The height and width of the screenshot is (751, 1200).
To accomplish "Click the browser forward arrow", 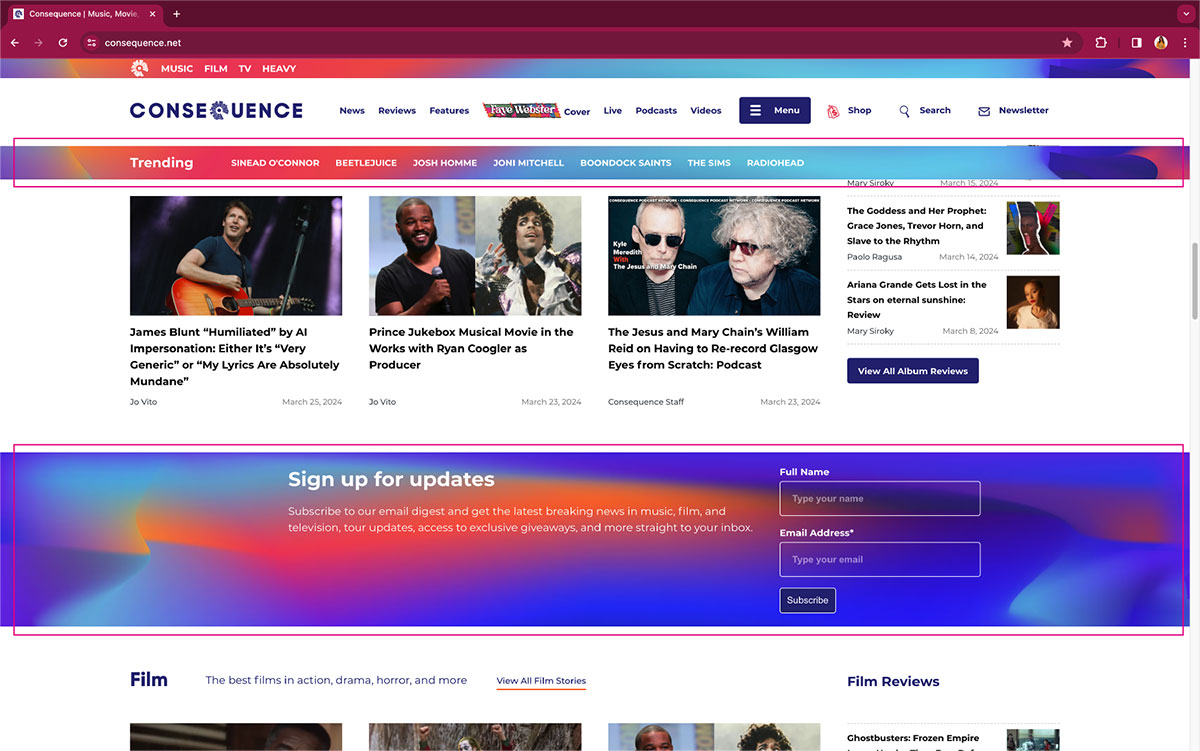I will [38, 43].
